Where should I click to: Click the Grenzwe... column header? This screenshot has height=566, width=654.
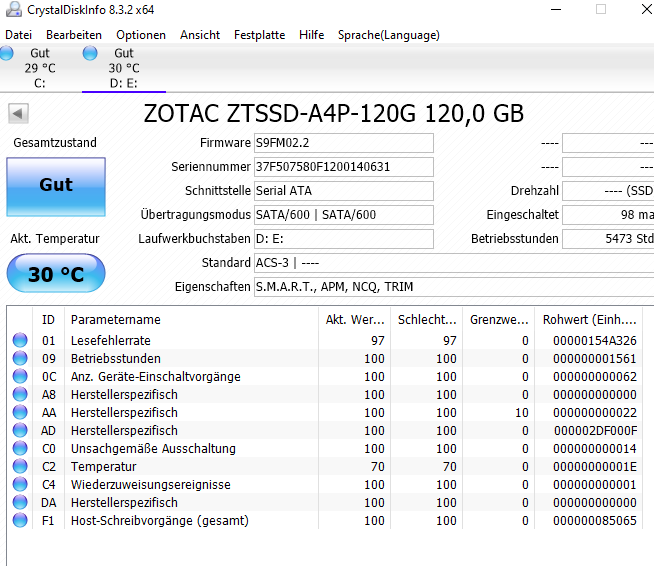click(x=499, y=319)
